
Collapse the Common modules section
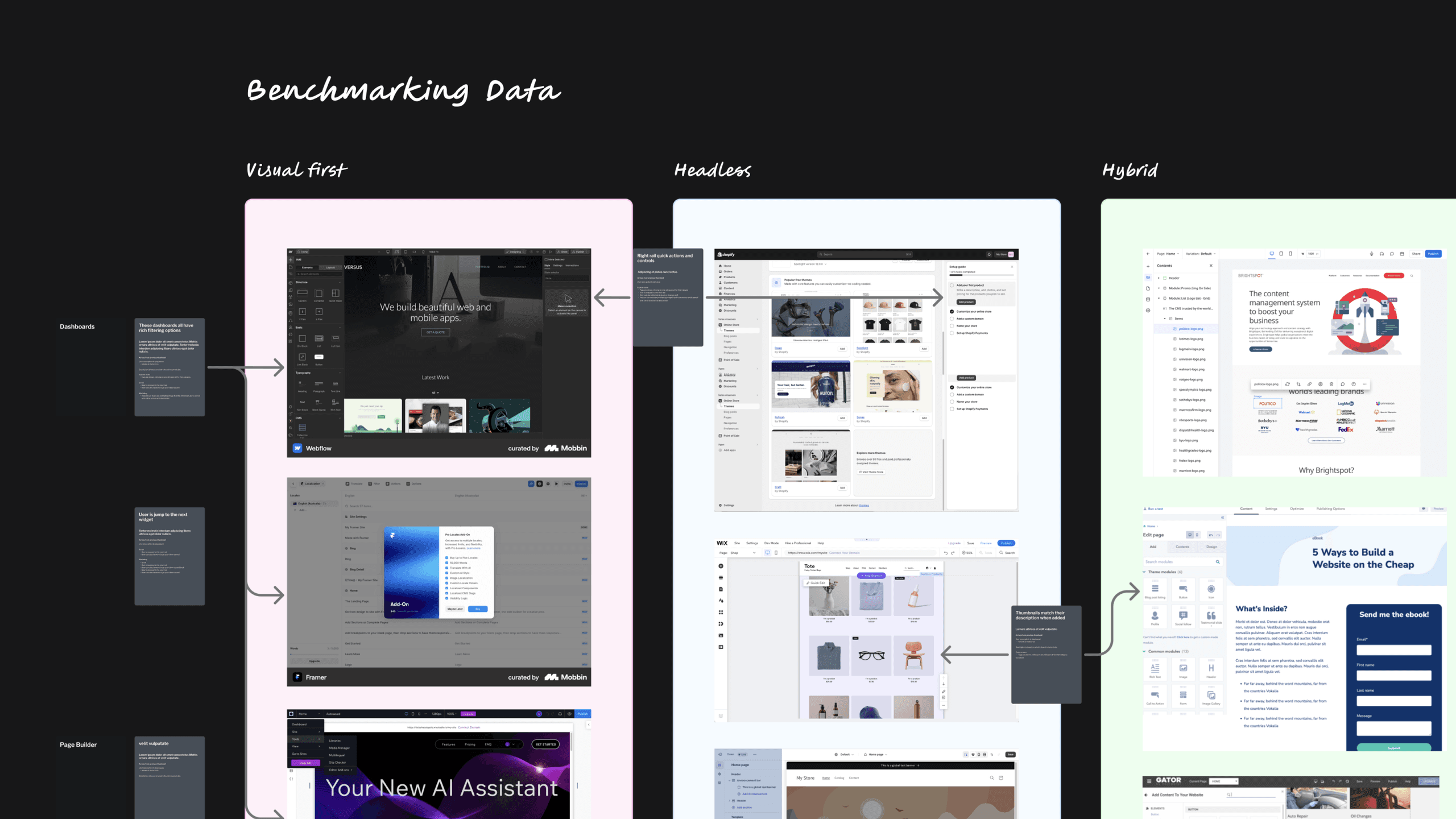point(1144,651)
